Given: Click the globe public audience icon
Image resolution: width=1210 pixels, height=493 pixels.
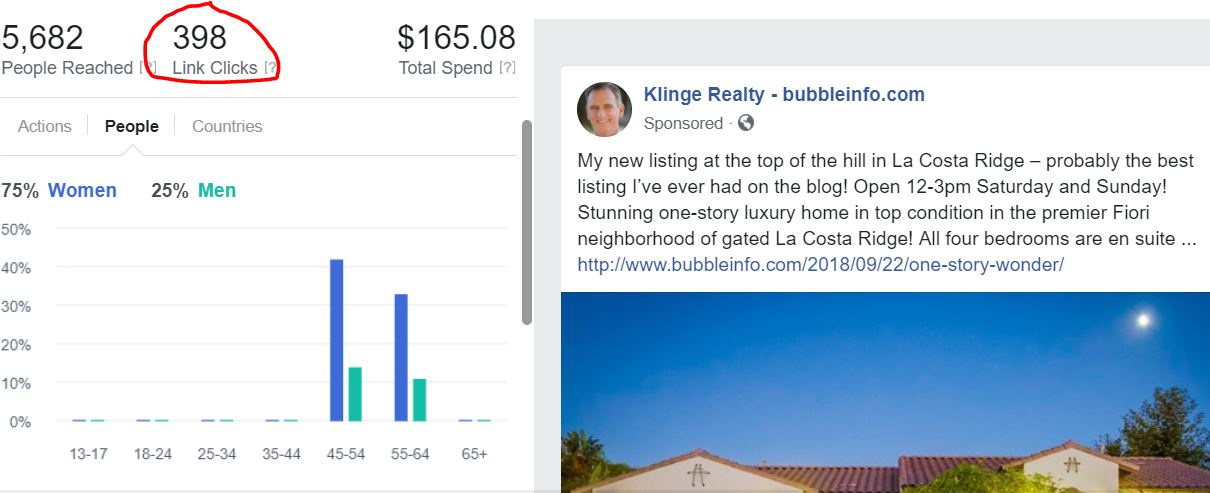Looking at the screenshot, I should tap(746, 124).
